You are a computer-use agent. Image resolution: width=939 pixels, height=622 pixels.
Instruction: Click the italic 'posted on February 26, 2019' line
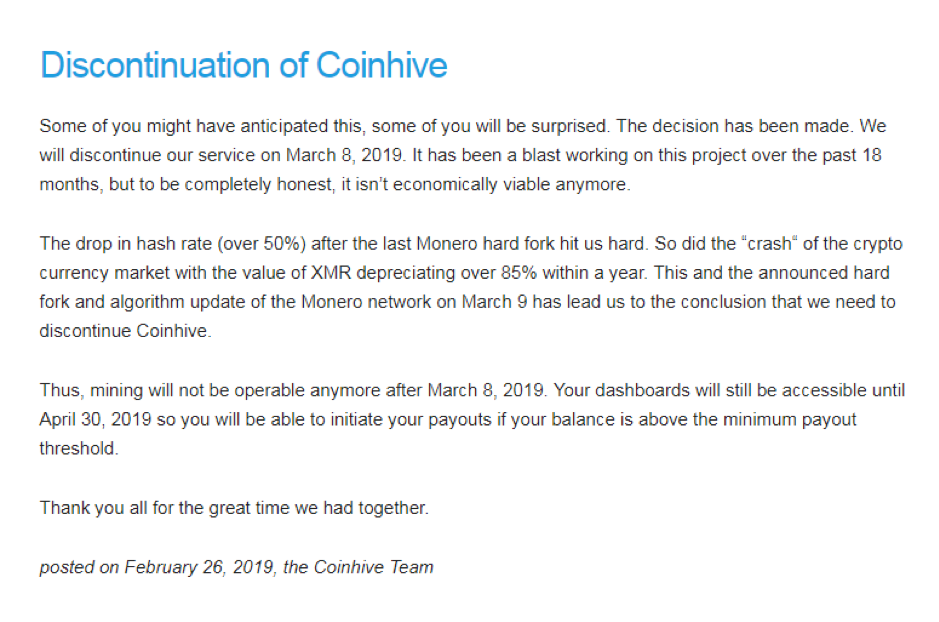click(157, 567)
